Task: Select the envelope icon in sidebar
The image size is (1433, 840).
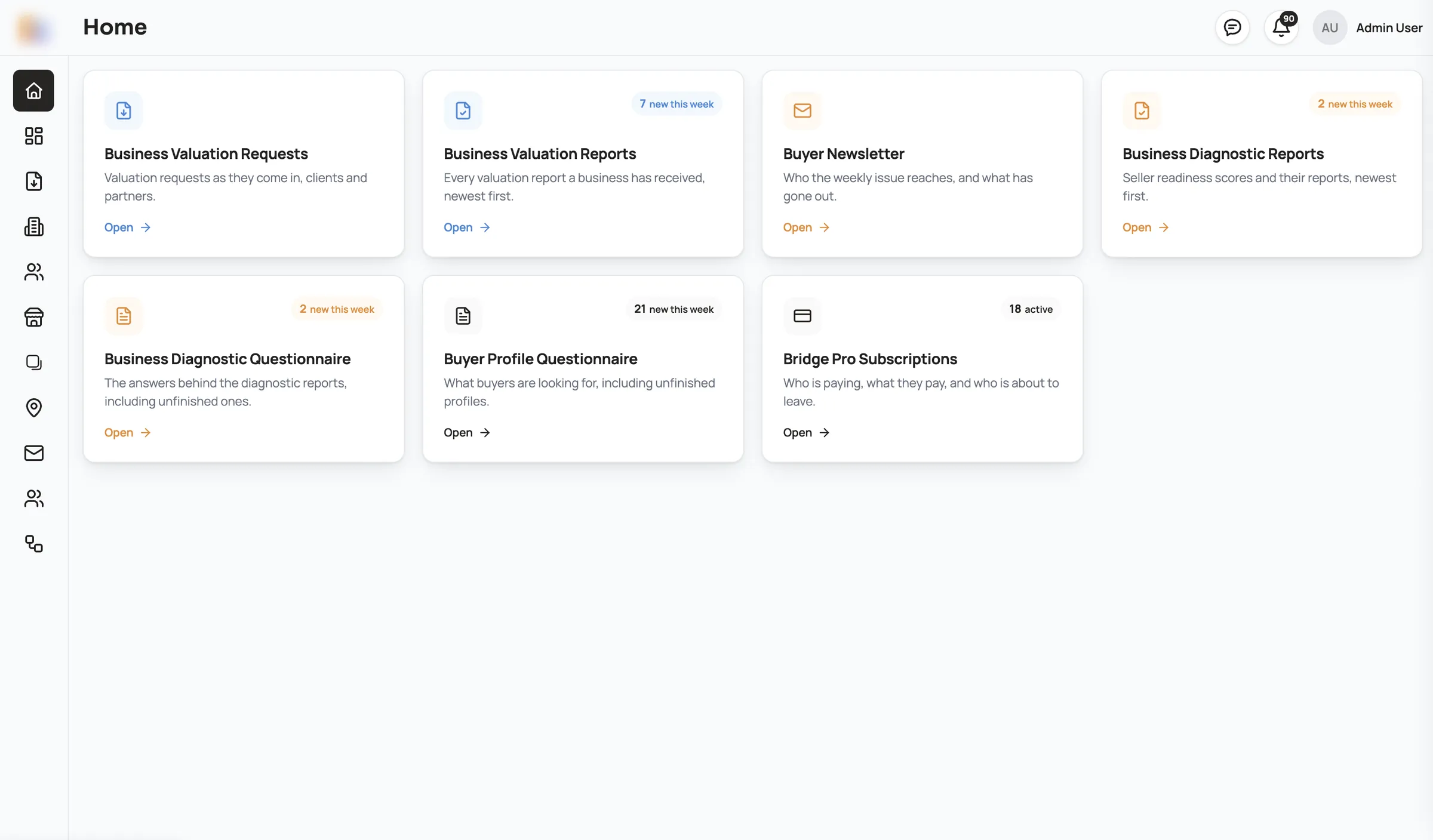Action: 33,453
